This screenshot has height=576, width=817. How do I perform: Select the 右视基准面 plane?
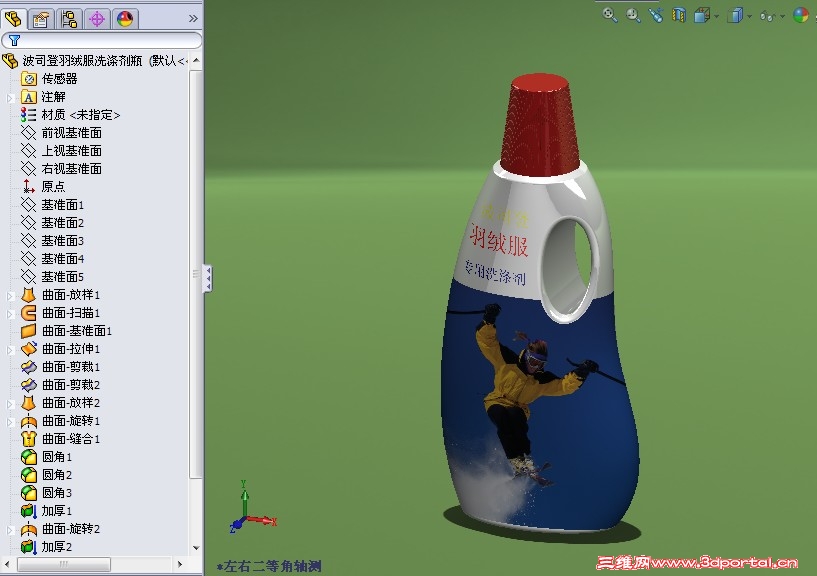point(61,168)
